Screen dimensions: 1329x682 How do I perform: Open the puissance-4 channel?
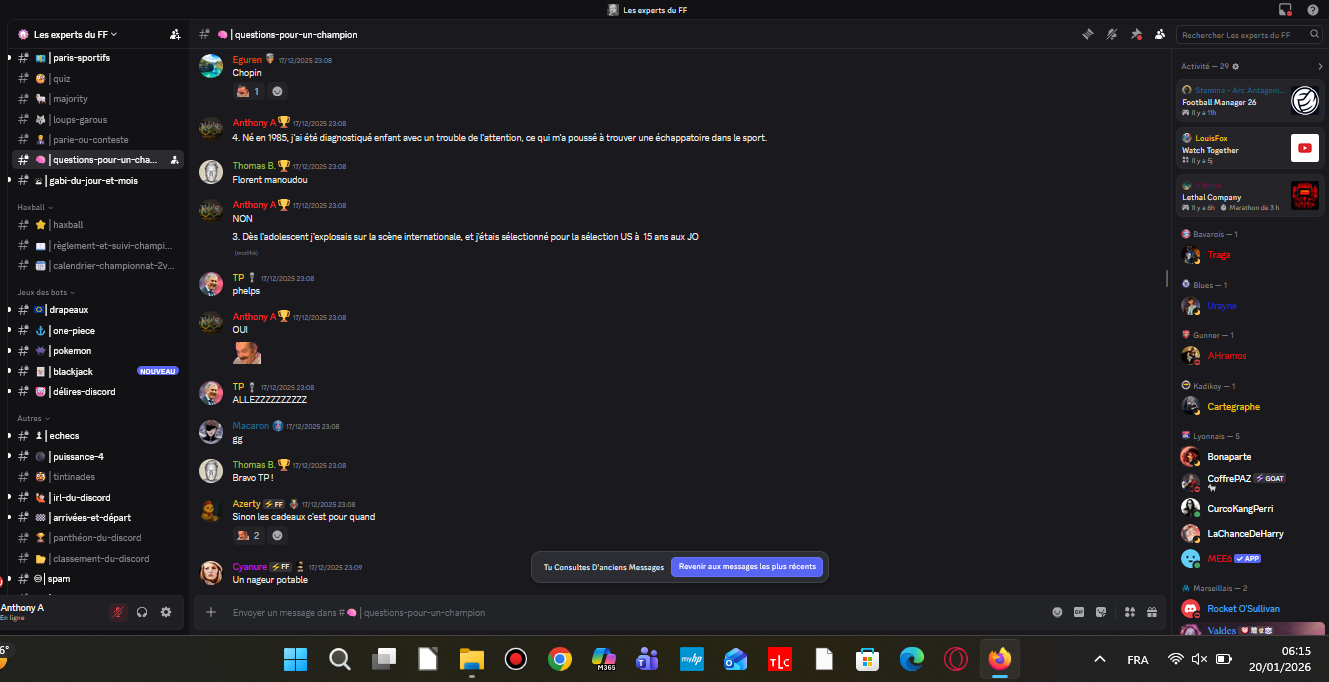98,456
